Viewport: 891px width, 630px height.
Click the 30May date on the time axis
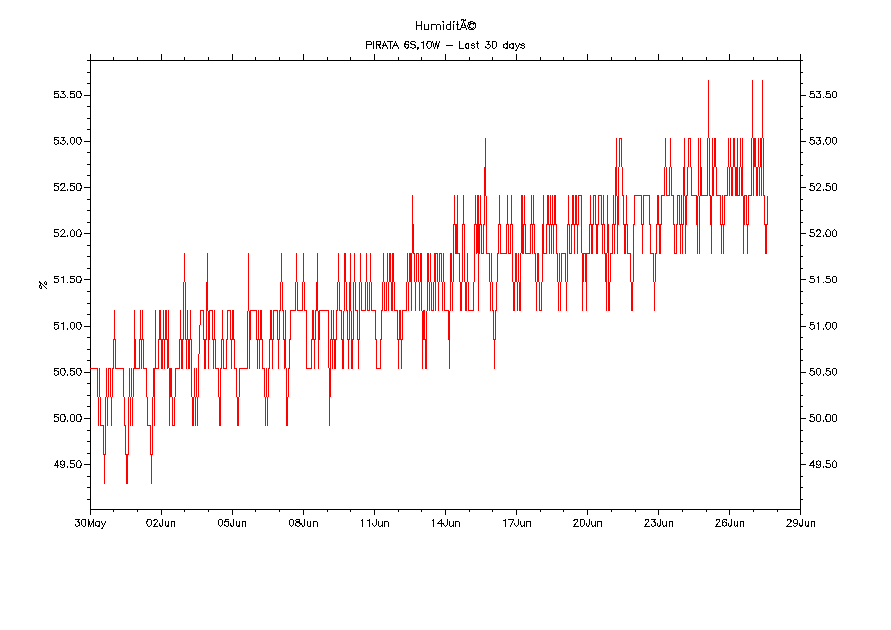90,522
